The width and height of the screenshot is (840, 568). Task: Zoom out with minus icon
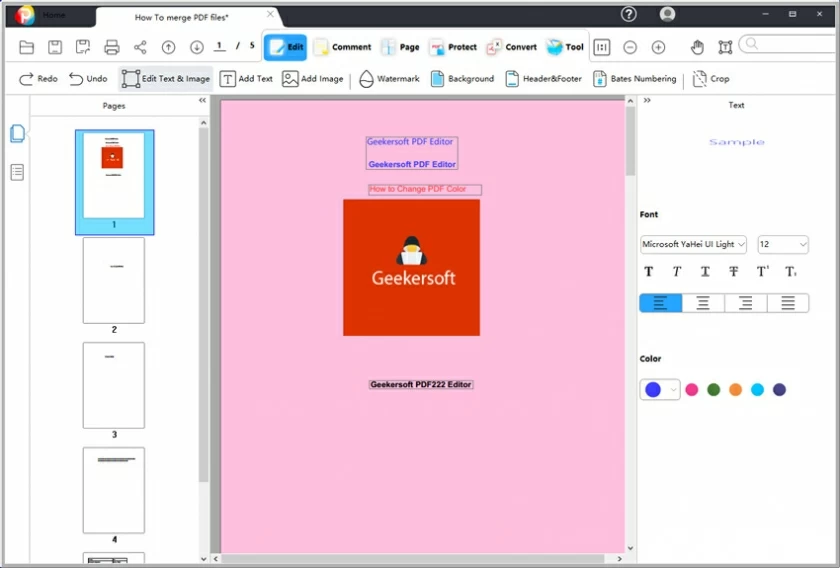click(630, 47)
